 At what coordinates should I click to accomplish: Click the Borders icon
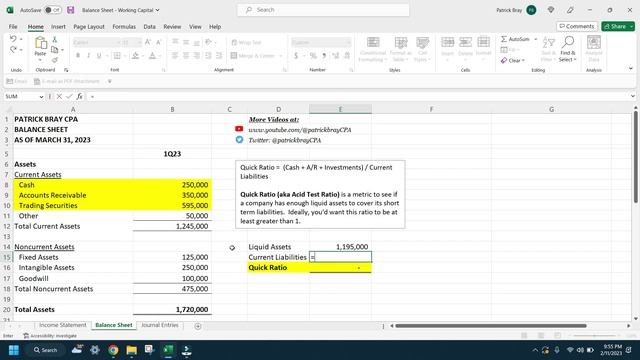coord(117,56)
